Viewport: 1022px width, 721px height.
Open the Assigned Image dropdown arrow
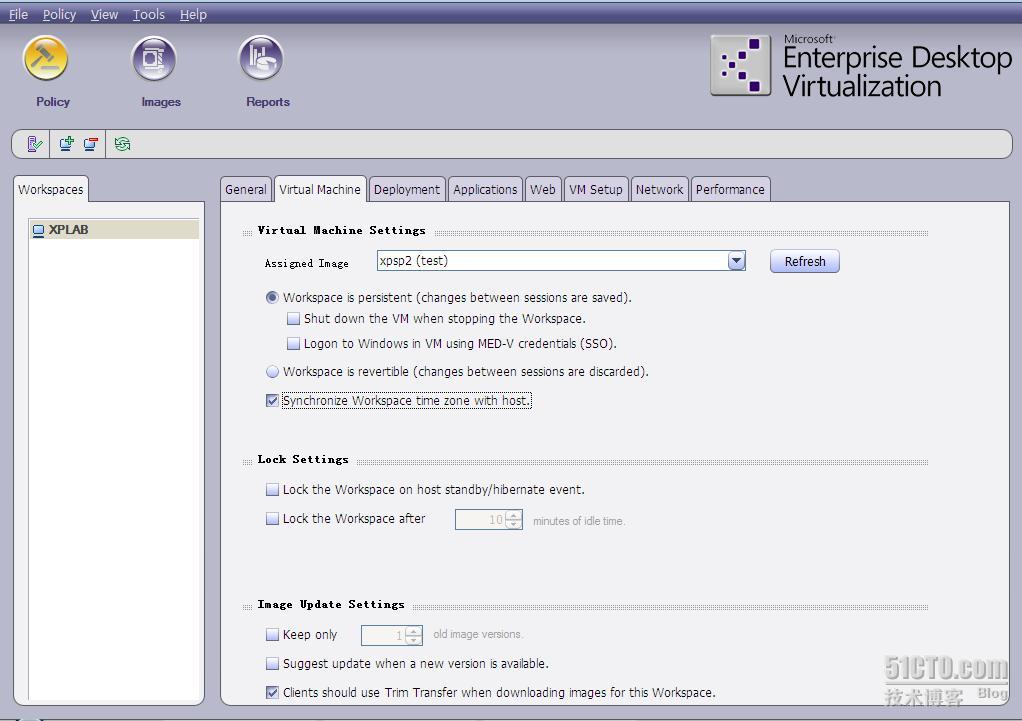click(737, 261)
